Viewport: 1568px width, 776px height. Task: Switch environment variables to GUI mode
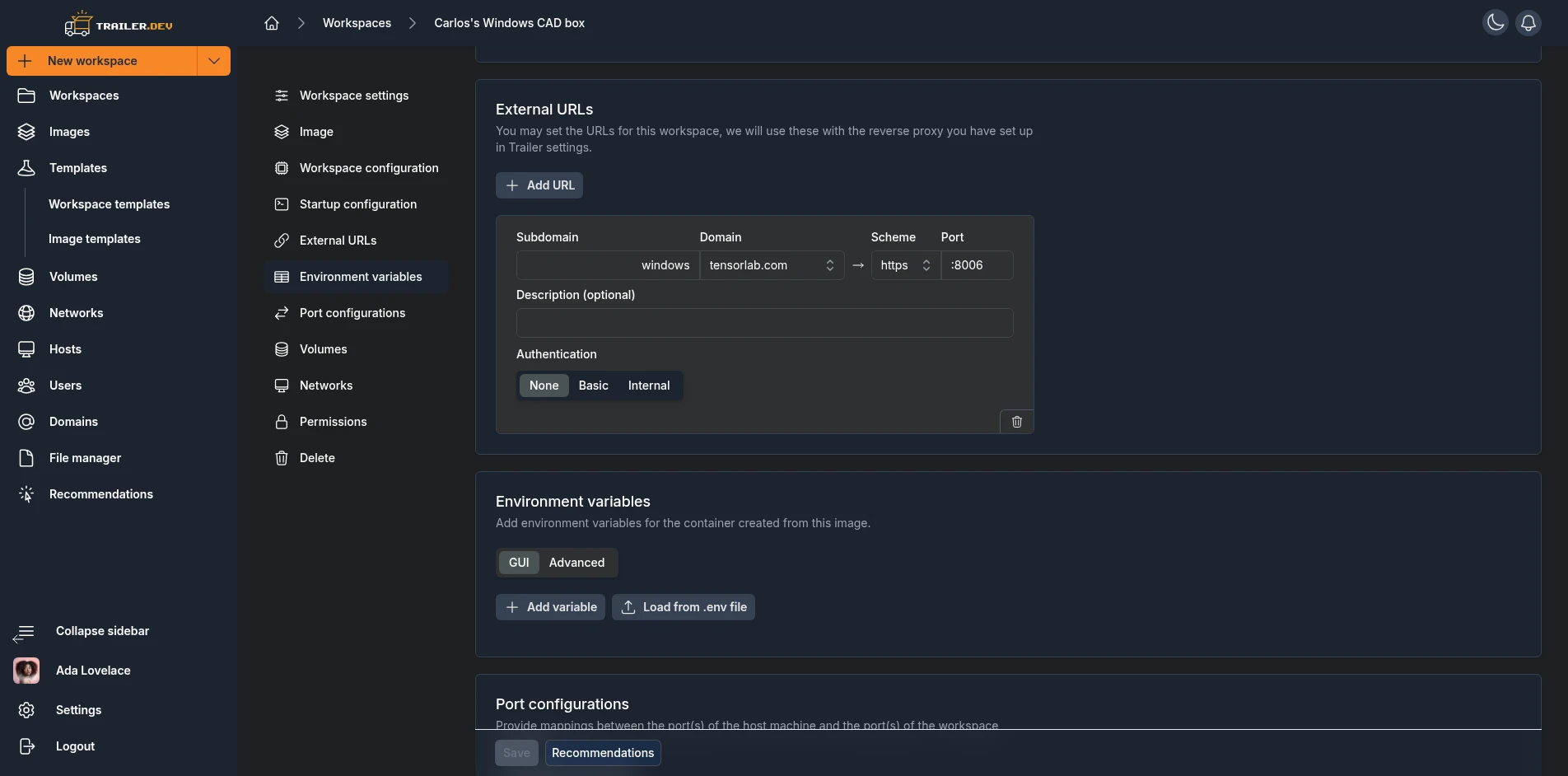[x=519, y=563]
